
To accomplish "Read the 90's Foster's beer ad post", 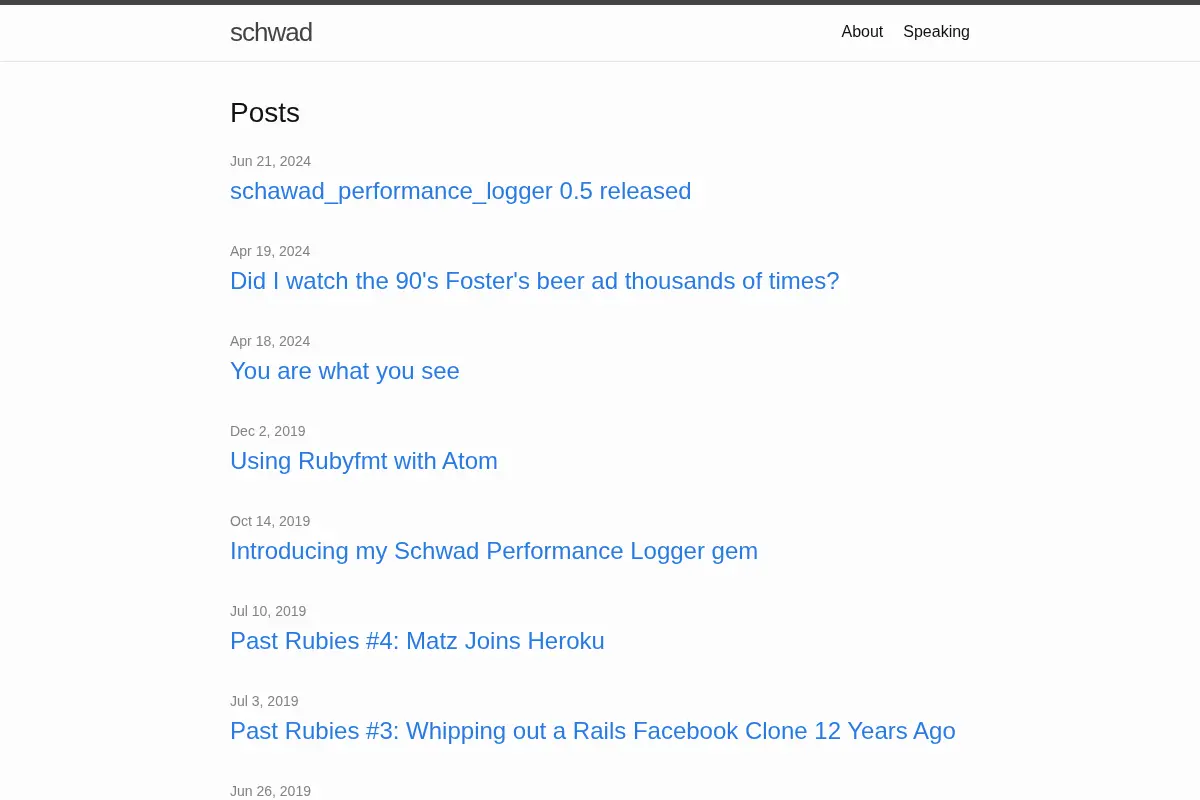I will 535,281.
